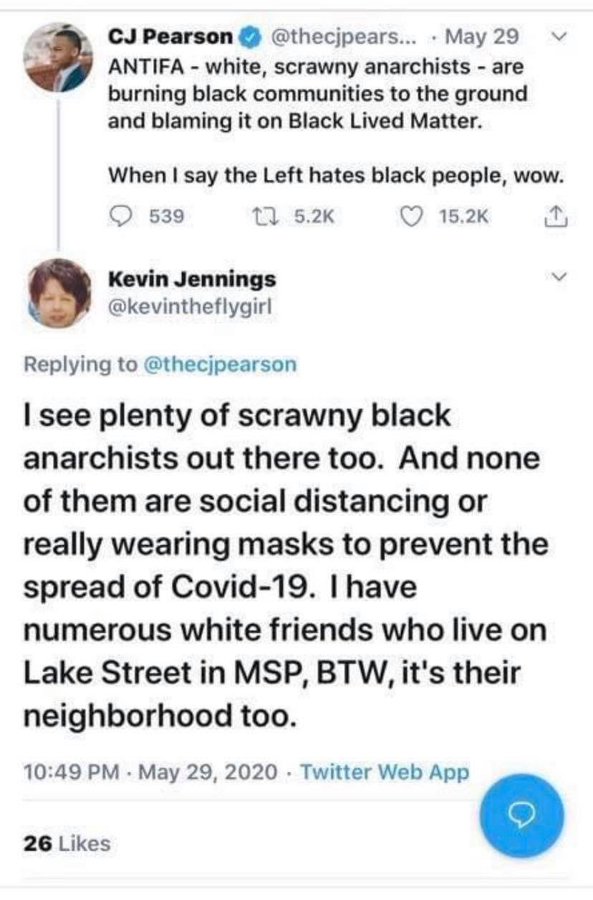The image size is (593, 900).
Task: Open the Twitter Web App source link
Action: (385, 772)
